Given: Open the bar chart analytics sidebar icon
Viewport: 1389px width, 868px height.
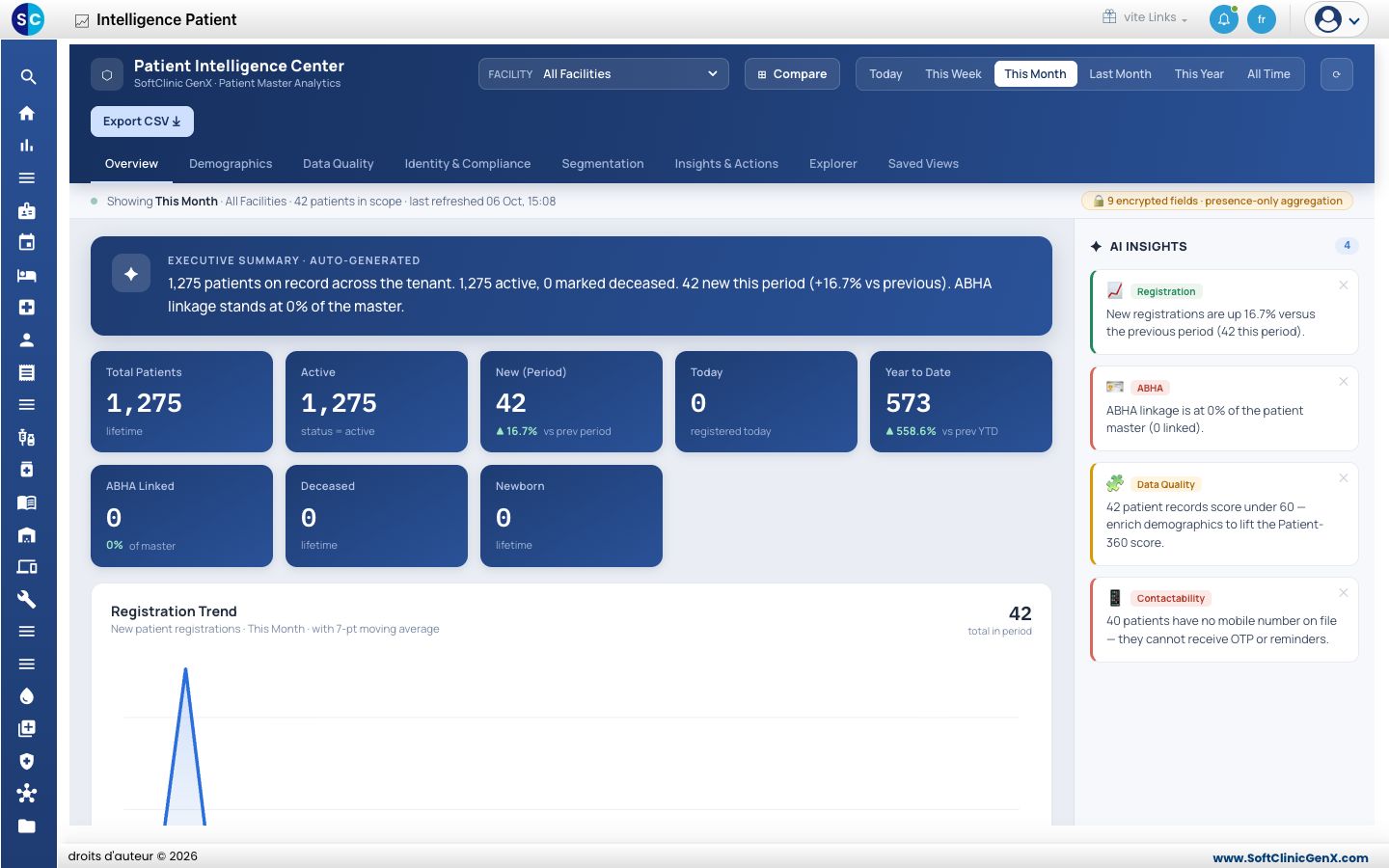Looking at the screenshot, I should [27, 146].
